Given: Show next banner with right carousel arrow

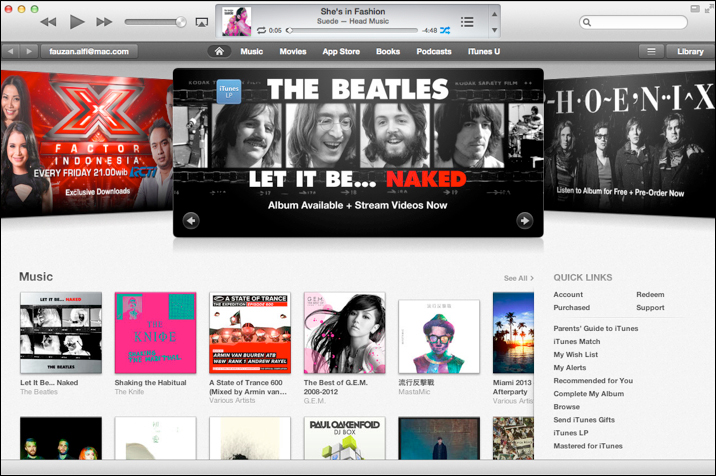Looking at the screenshot, I should pyautogui.click(x=524, y=221).
